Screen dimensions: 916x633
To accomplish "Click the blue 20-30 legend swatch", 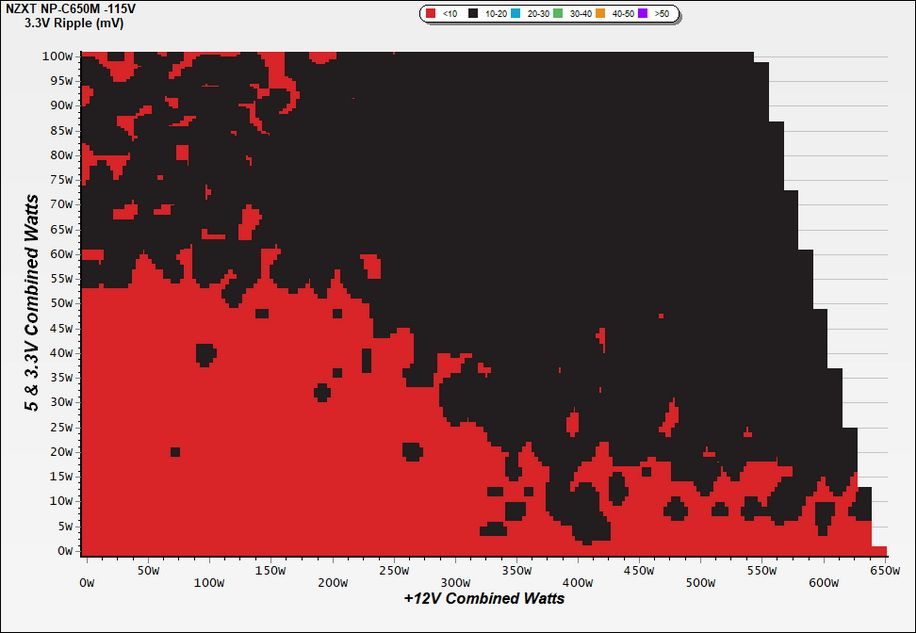I will 515,13.
